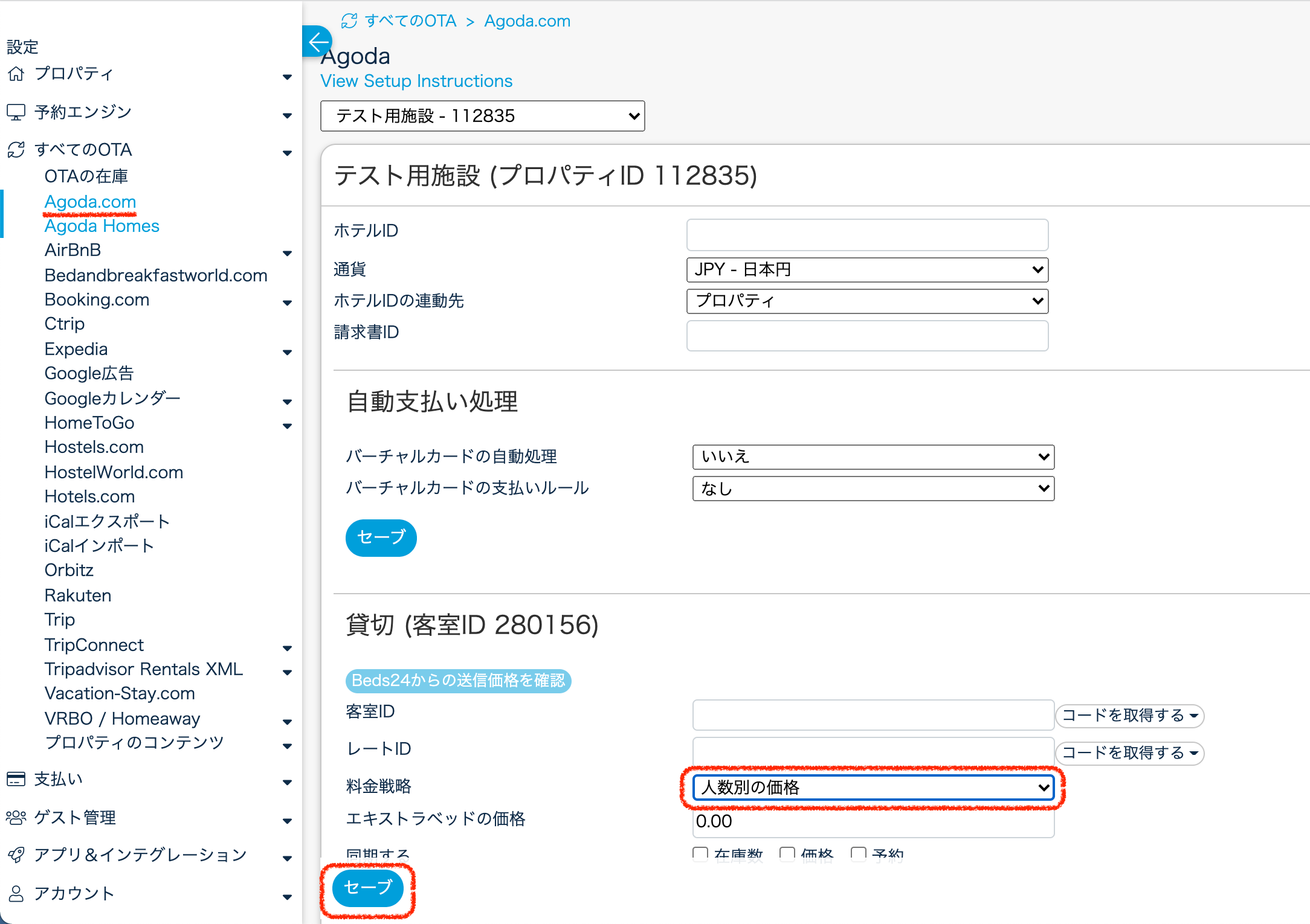The height and width of the screenshot is (924, 1310).
Task: Click the credit card icon beside 支払い
Action: pyautogui.click(x=16, y=779)
